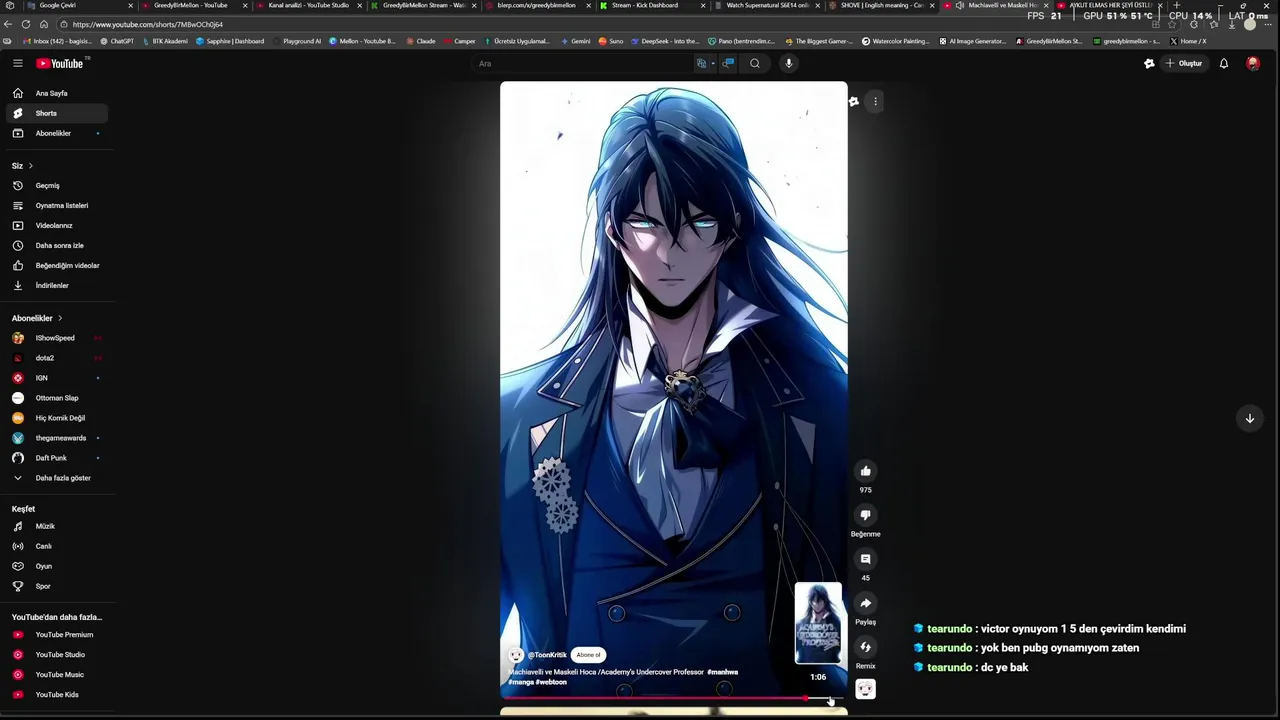Click the search magnifier button
The width and height of the screenshot is (1280, 720).
click(x=755, y=63)
